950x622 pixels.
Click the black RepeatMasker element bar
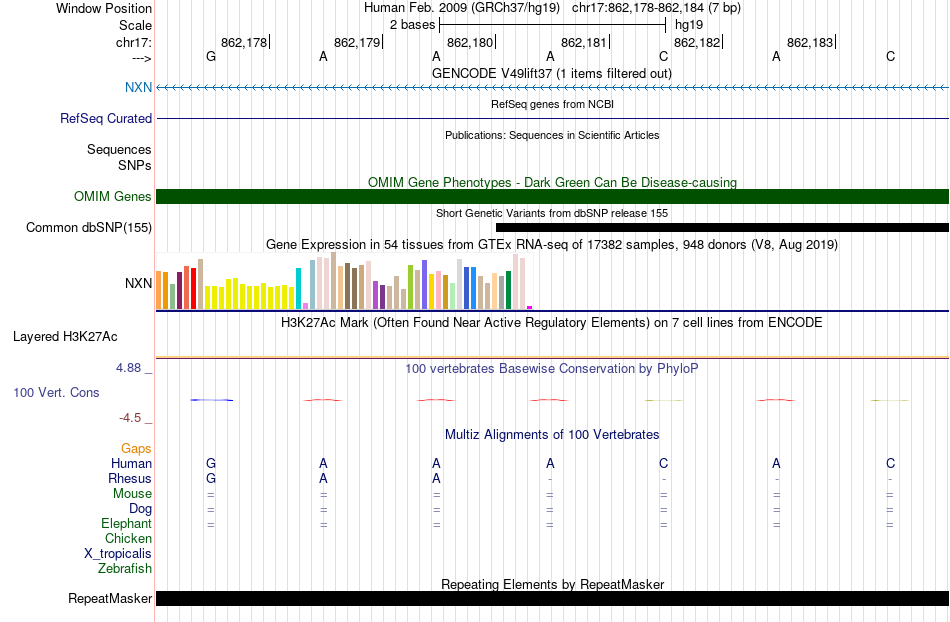553,598
